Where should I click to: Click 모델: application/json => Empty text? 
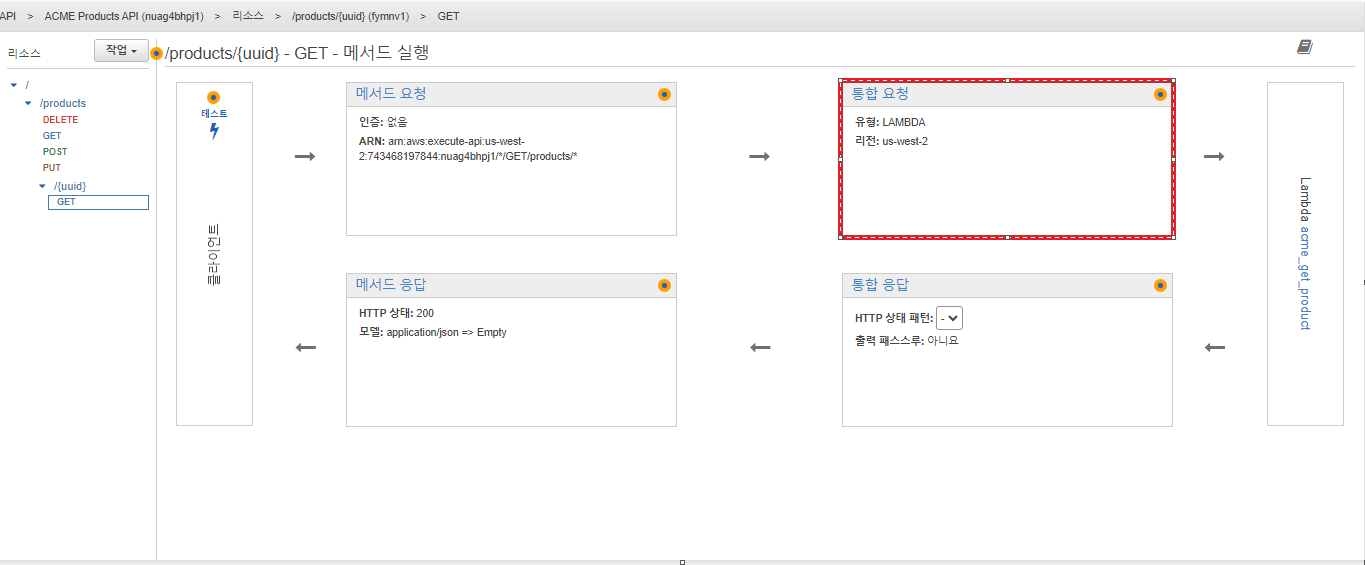pyautogui.click(x=433, y=332)
